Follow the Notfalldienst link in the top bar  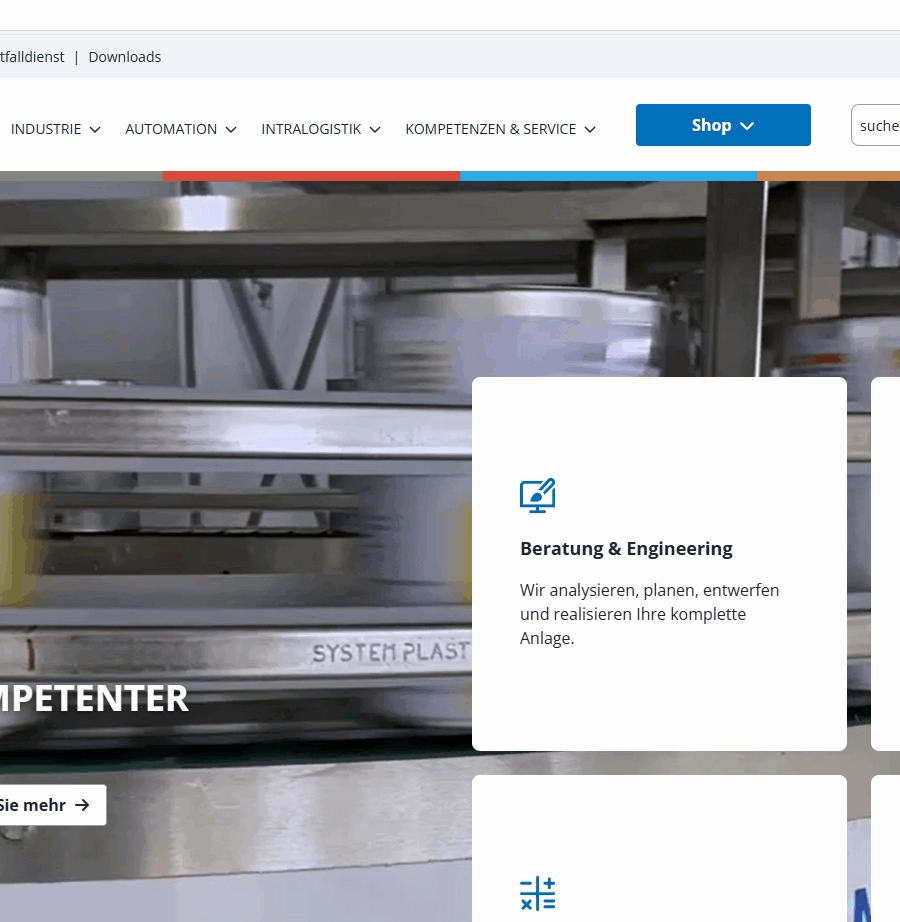click(32, 57)
